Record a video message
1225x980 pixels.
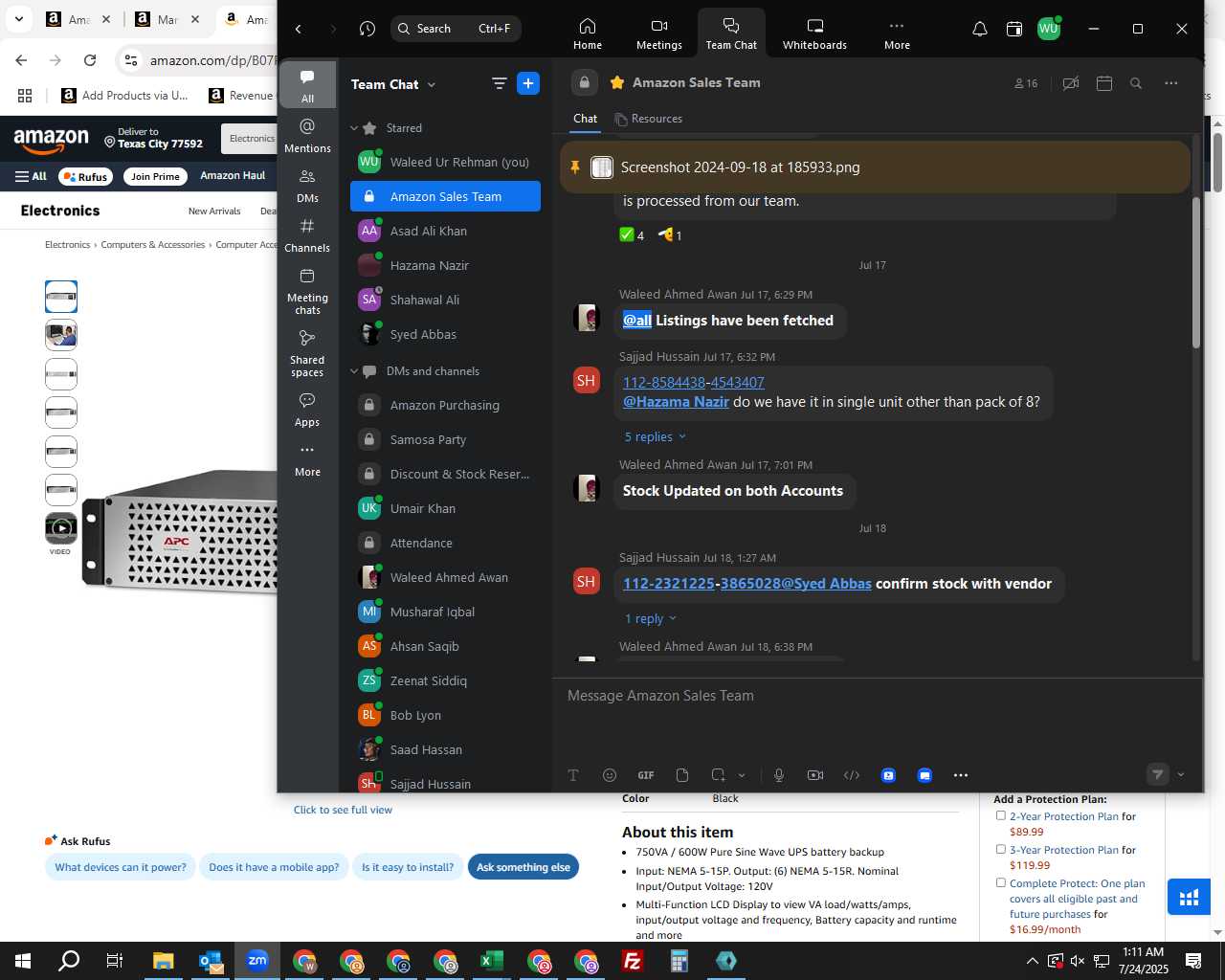click(x=815, y=775)
